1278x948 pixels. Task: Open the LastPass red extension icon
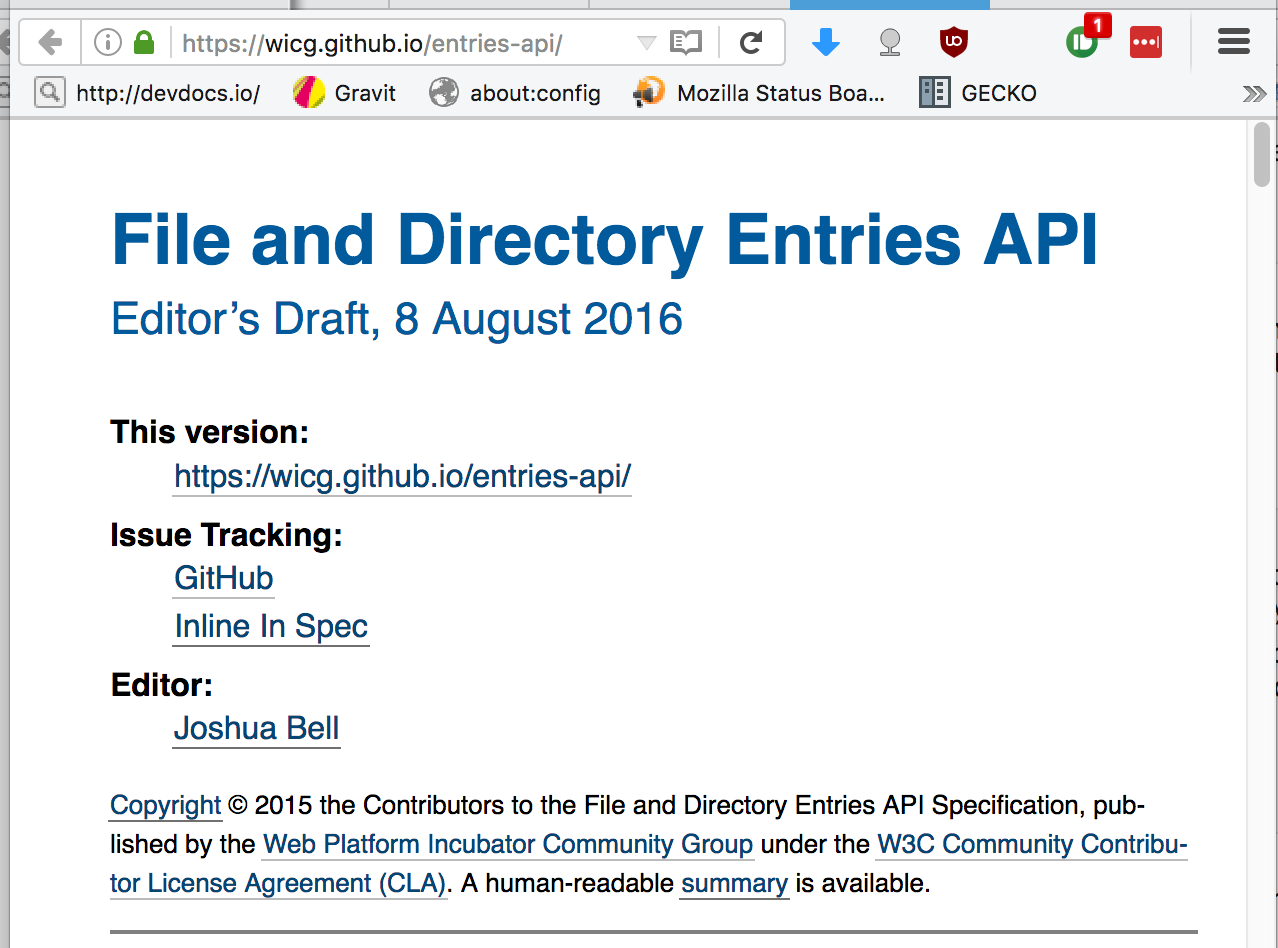point(1145,42)
